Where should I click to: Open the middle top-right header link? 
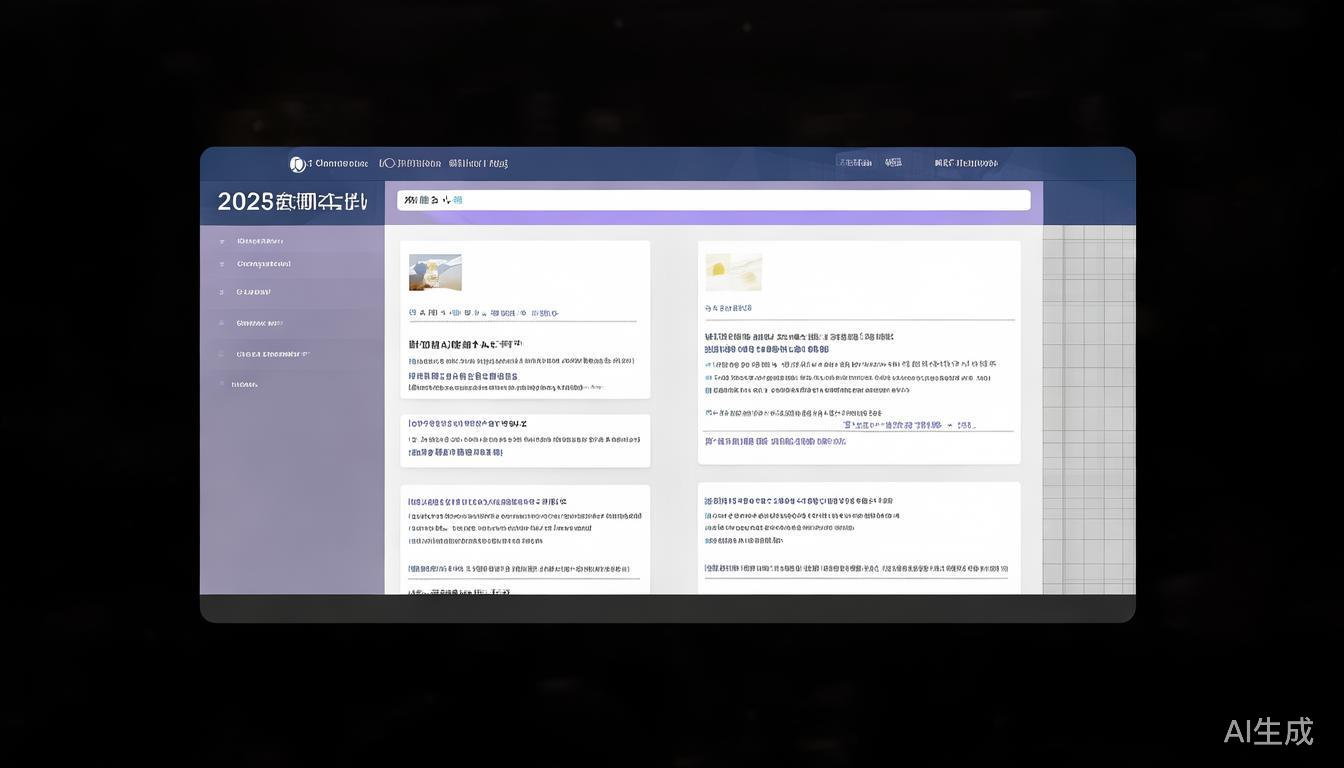coord(893,163)
